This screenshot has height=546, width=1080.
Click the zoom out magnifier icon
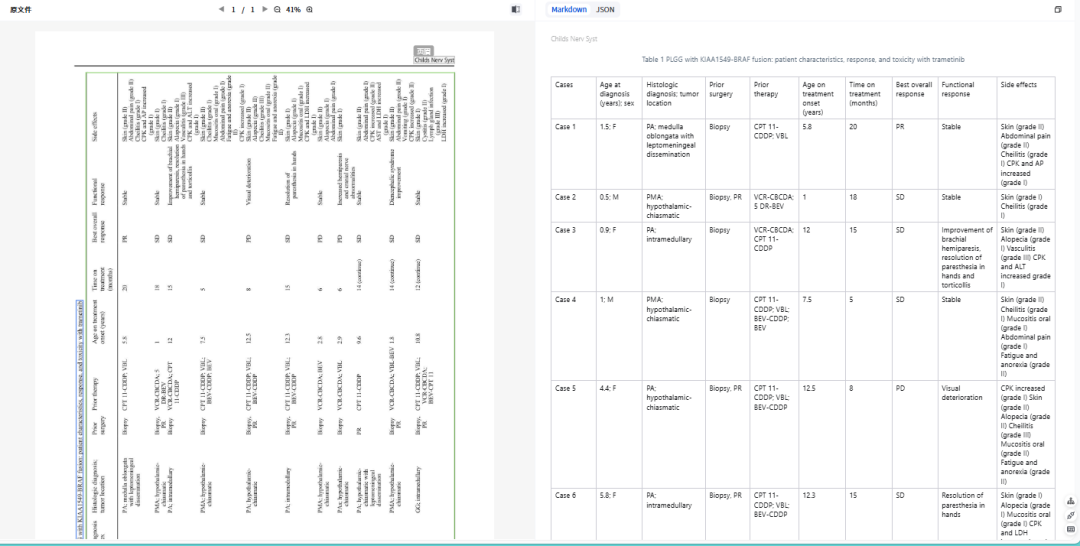[x=276, y=9]
